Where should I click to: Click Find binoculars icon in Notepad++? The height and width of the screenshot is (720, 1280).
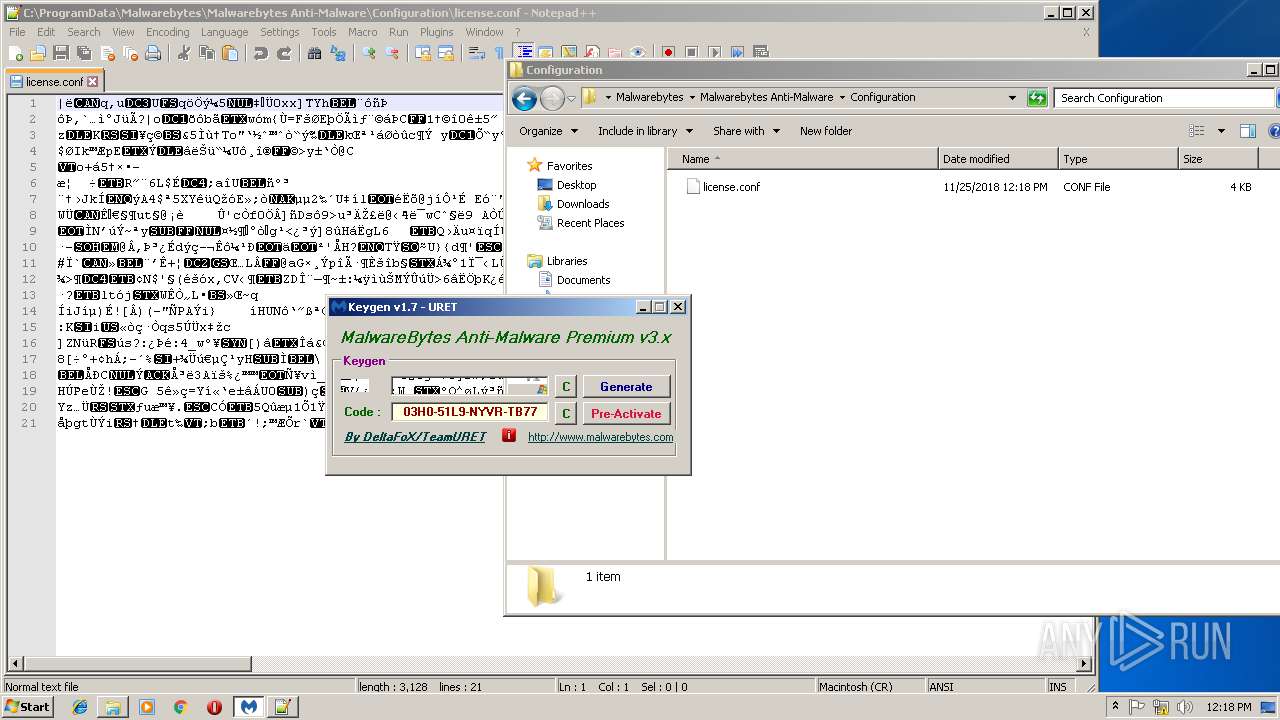point(315,53)
